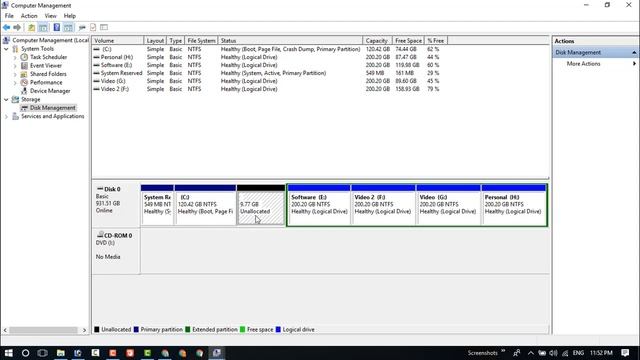Click the Cortana circle taskbar icon
Image resolution: width=640 pixels, height=360 pixels.
(25, 353)
